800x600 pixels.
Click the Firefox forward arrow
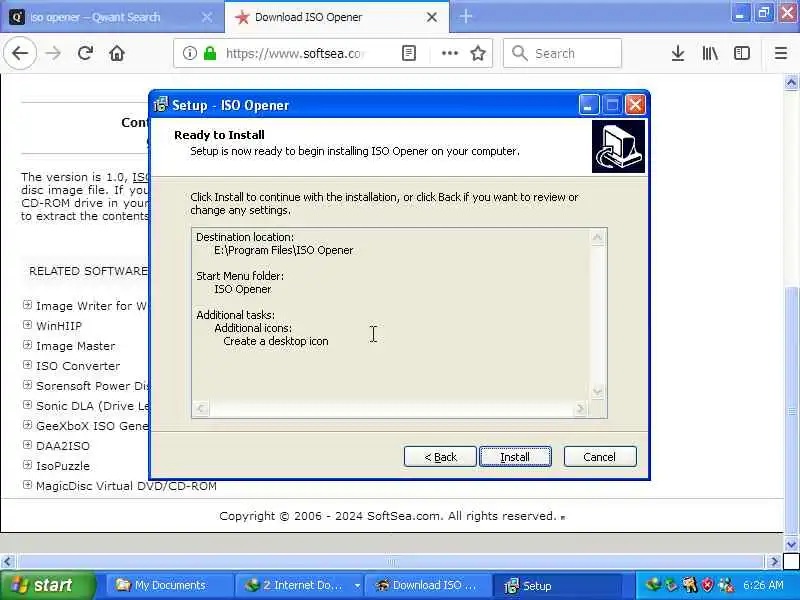(53, 53)
